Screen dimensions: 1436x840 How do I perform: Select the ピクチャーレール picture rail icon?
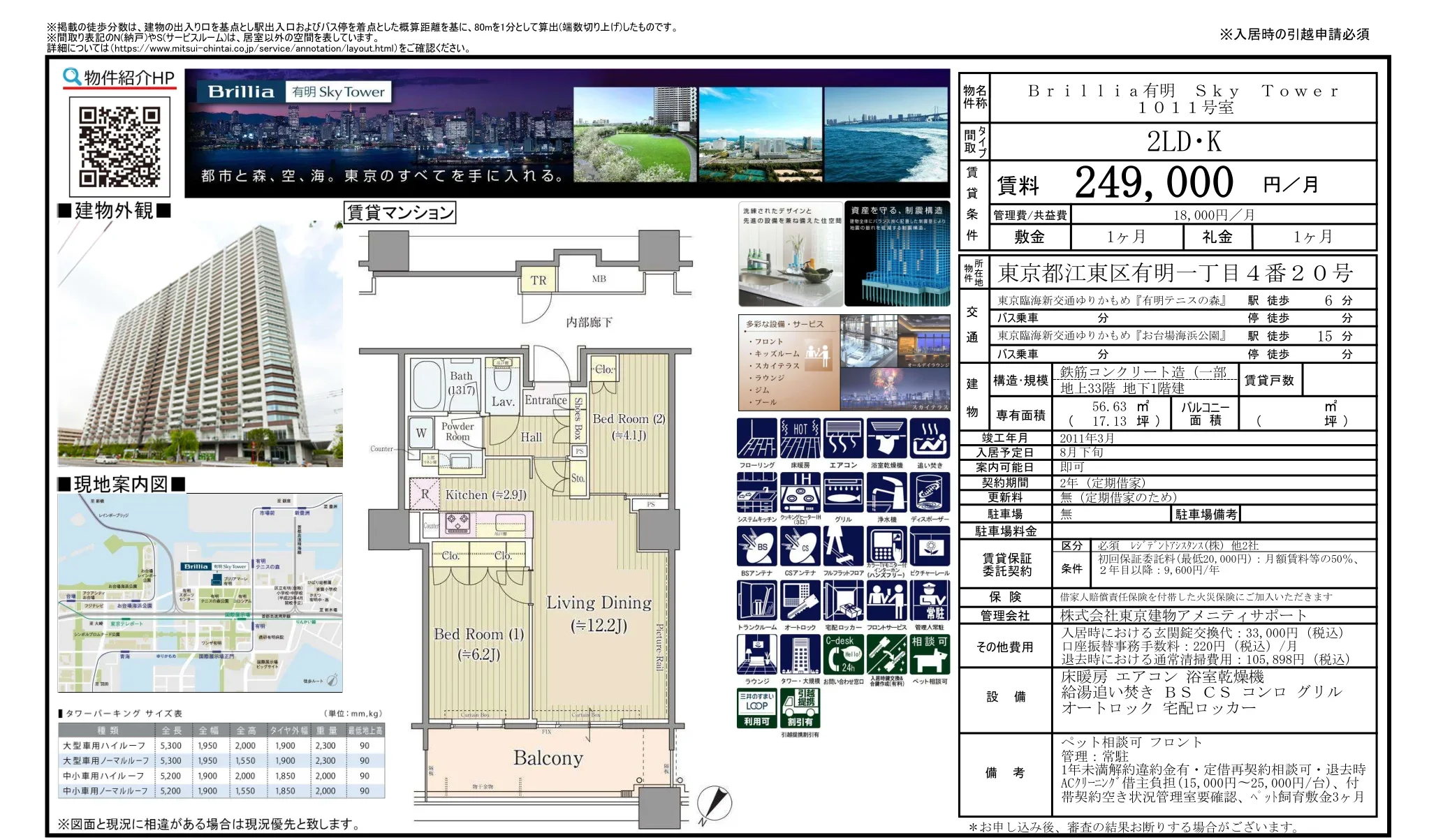pyautogui.click(x=930, y=546)
